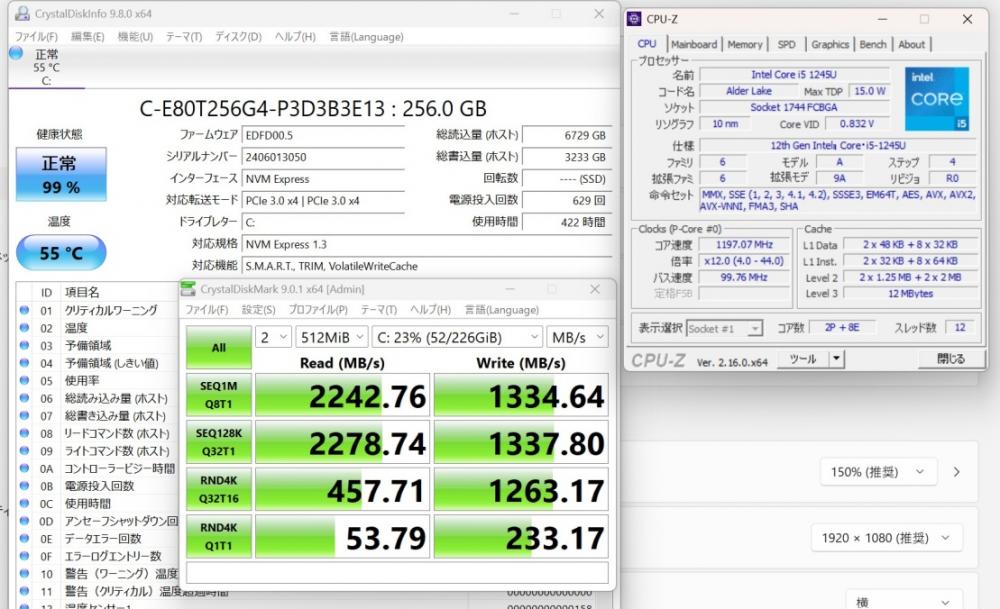
Task: Click the 正常 99% health status button
Action: [x=61, y=174]
